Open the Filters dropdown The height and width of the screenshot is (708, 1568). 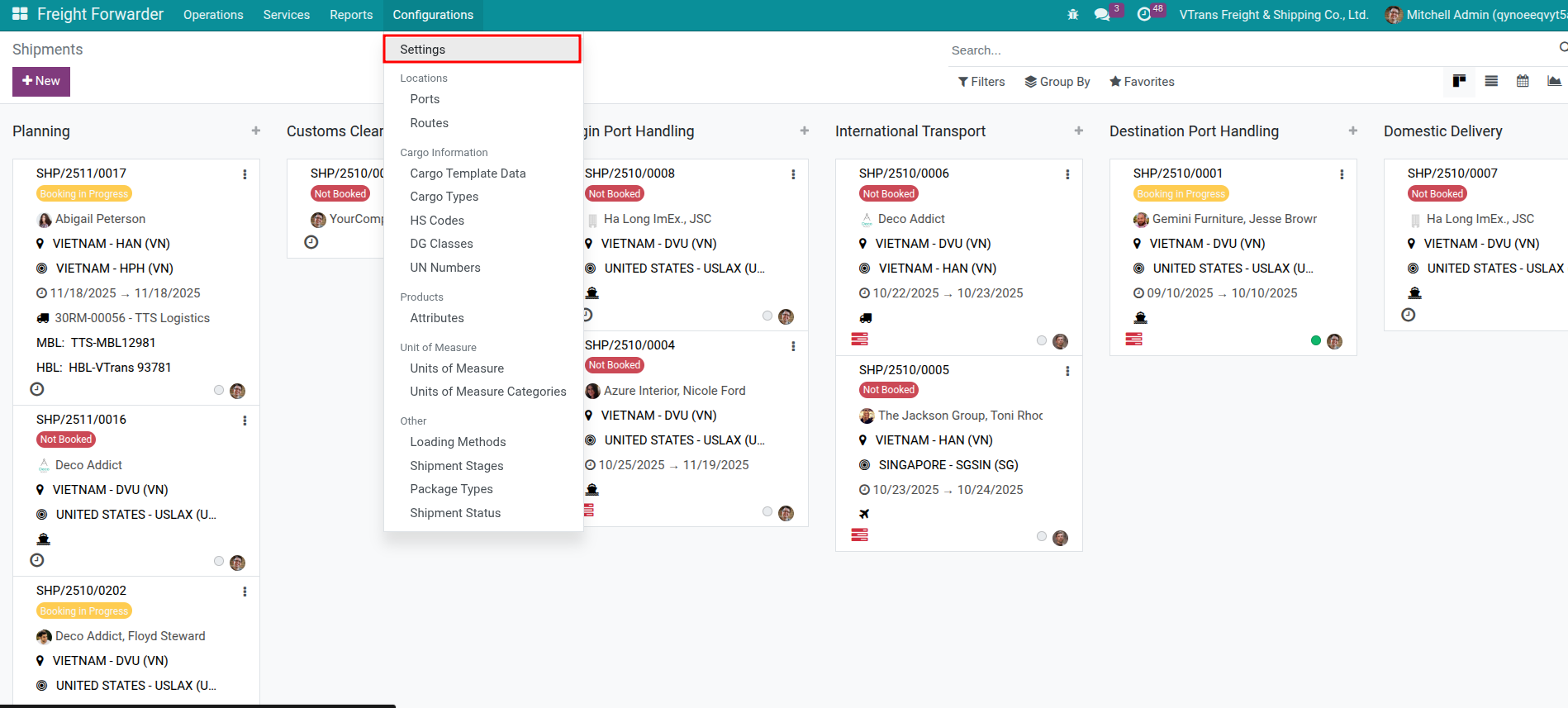(981, 82)
